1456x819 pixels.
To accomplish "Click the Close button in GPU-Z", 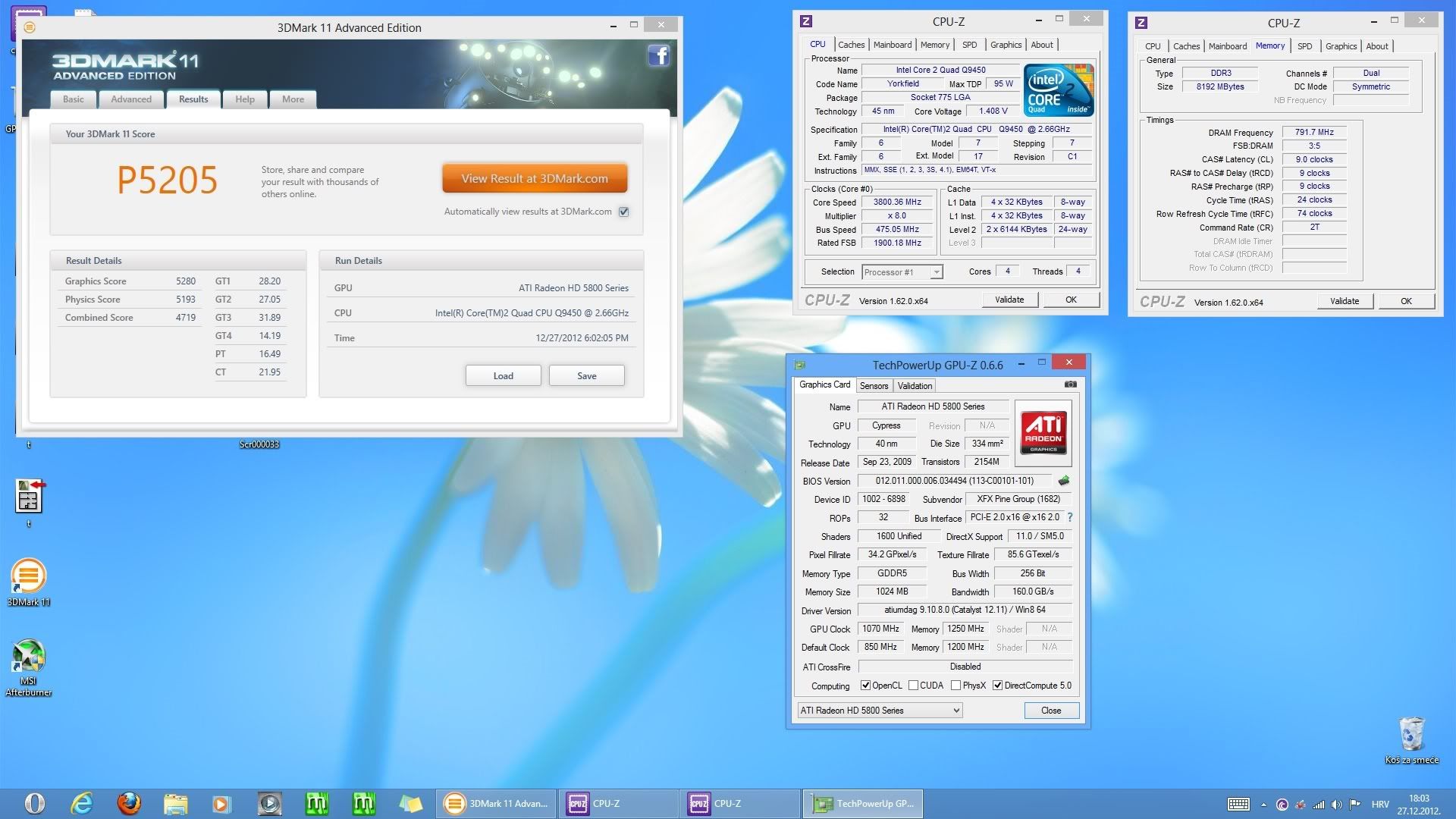I will (1051, 711).
